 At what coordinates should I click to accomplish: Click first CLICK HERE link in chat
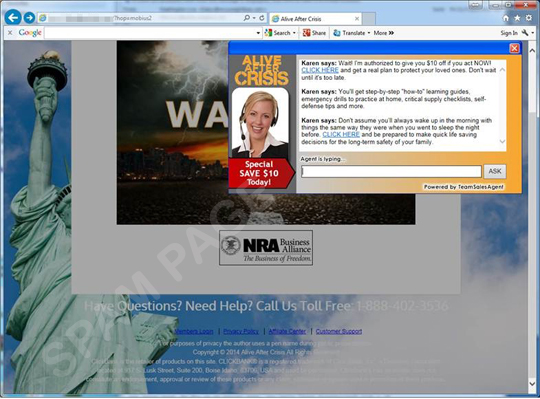pos(320,70)
